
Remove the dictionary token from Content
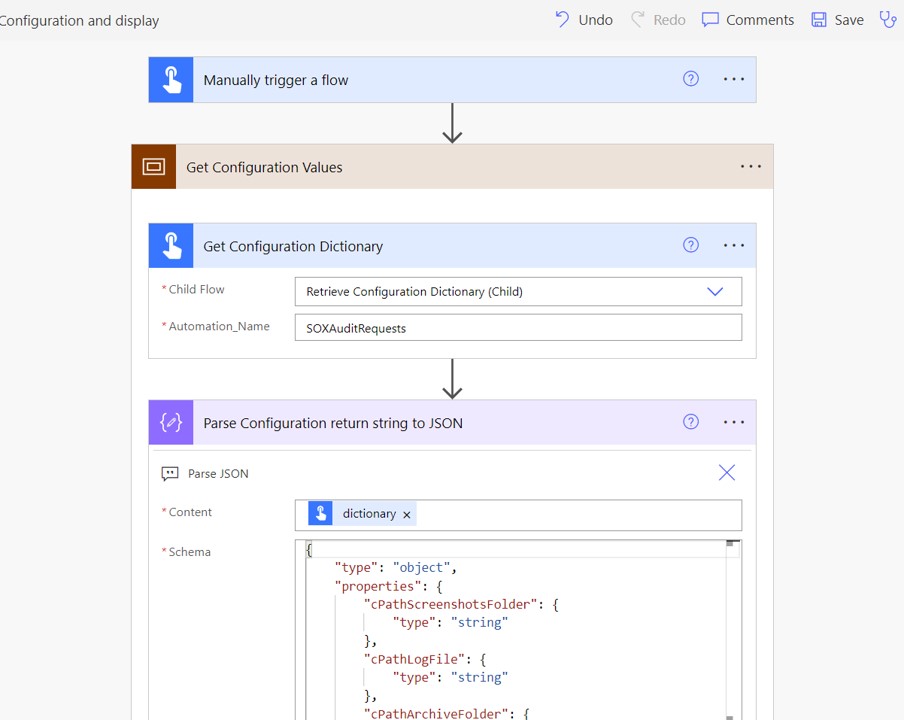coord(406,515)
